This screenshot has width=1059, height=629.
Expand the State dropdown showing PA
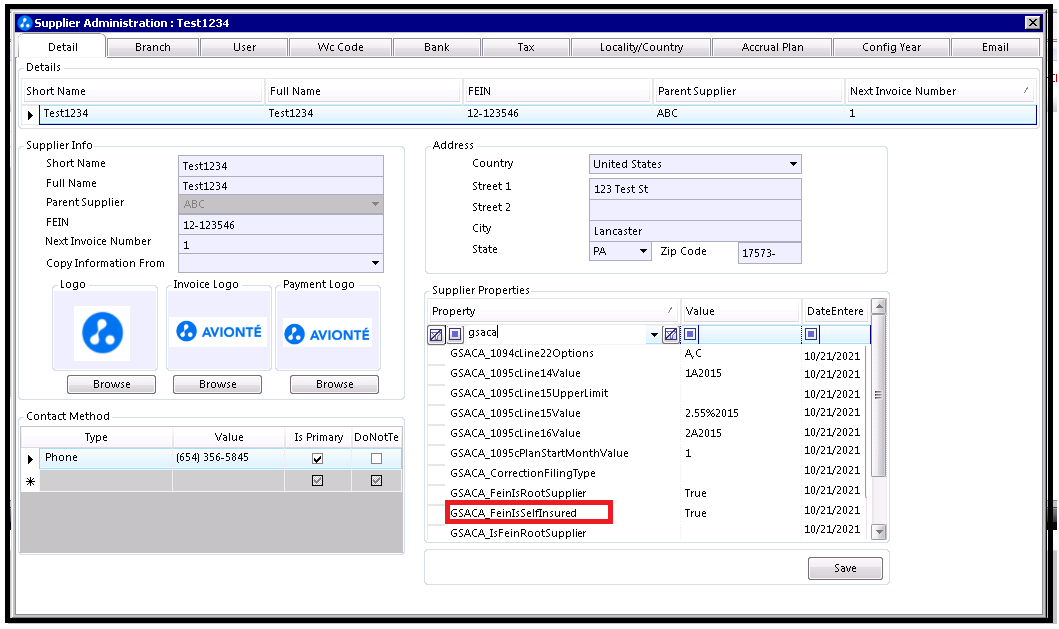[620, 251]
